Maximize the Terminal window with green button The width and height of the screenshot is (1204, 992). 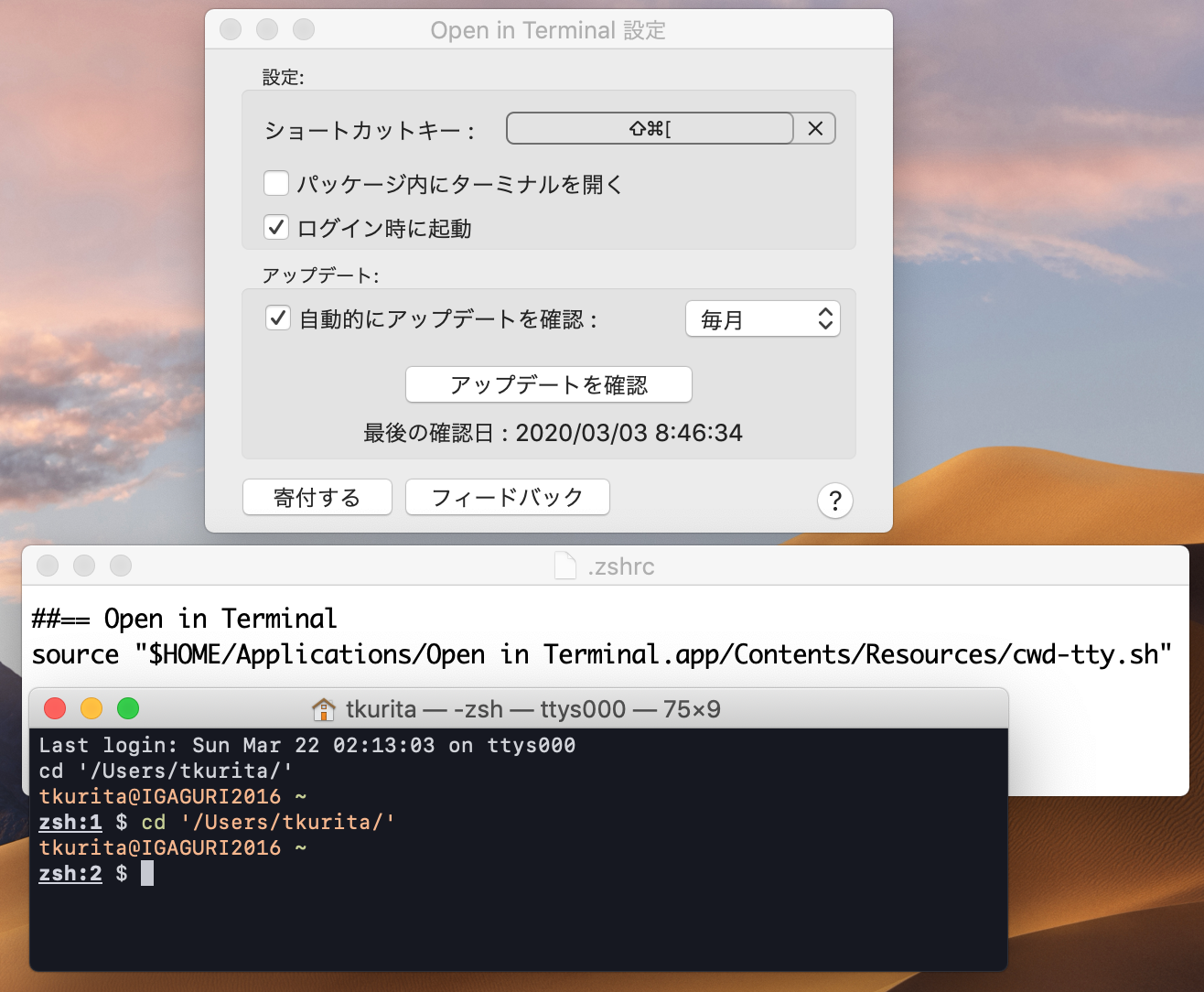128,708
